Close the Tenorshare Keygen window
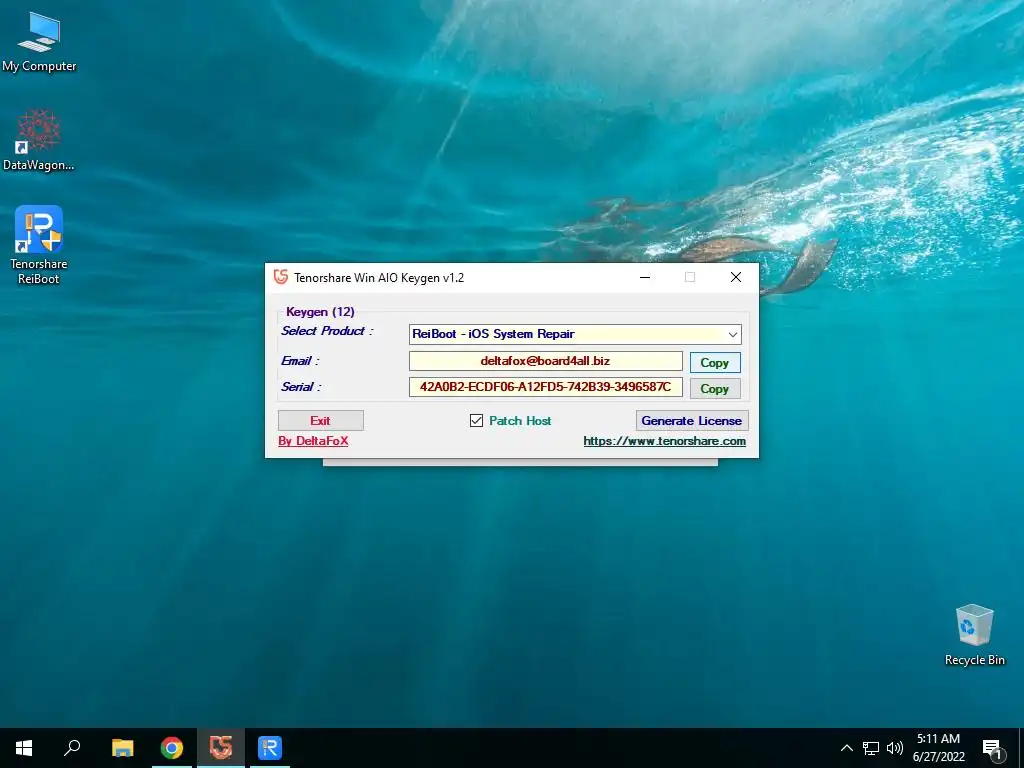Screen dimensions: 1024x768 (736, 278)
